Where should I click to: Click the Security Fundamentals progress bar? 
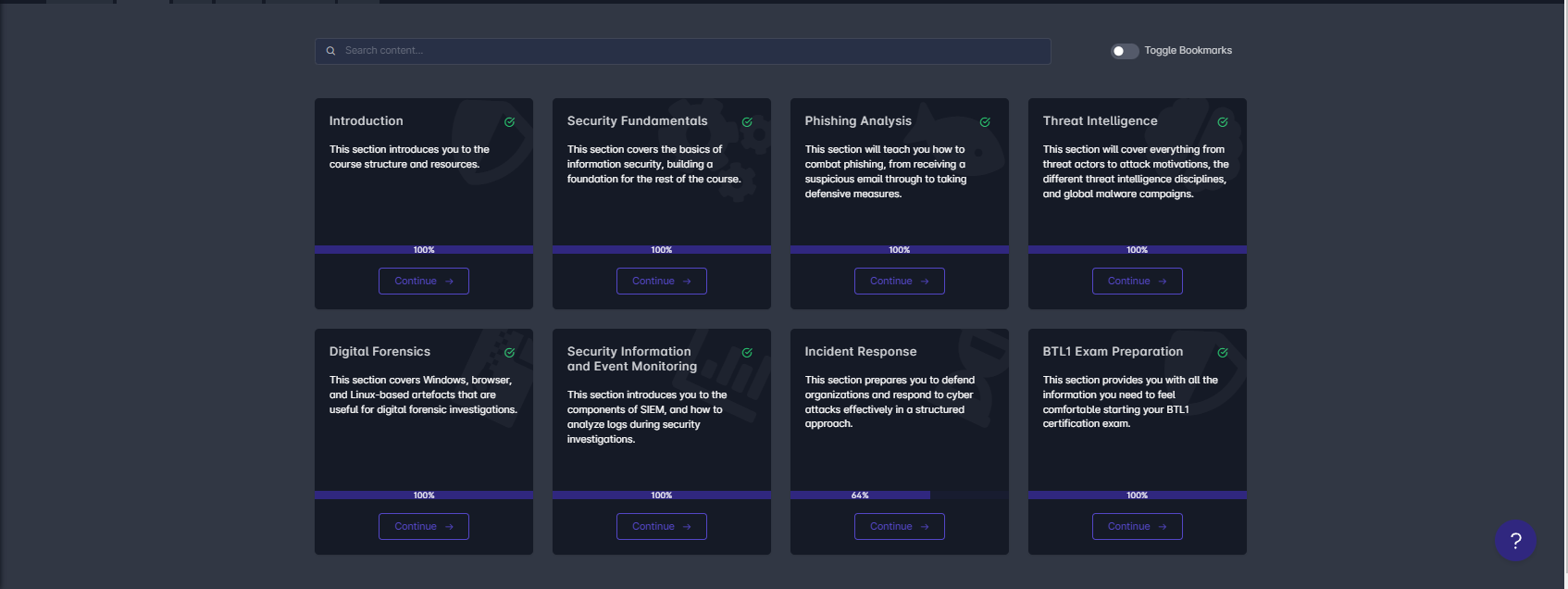662,250
